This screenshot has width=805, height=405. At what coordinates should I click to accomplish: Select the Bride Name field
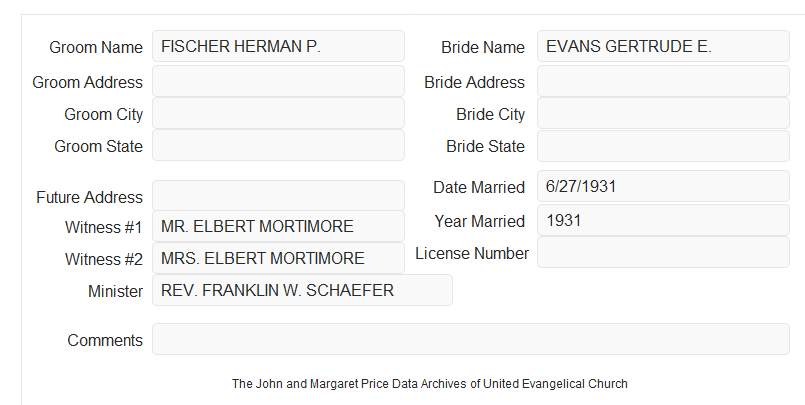pyautogui.click(x=663, y=46)
